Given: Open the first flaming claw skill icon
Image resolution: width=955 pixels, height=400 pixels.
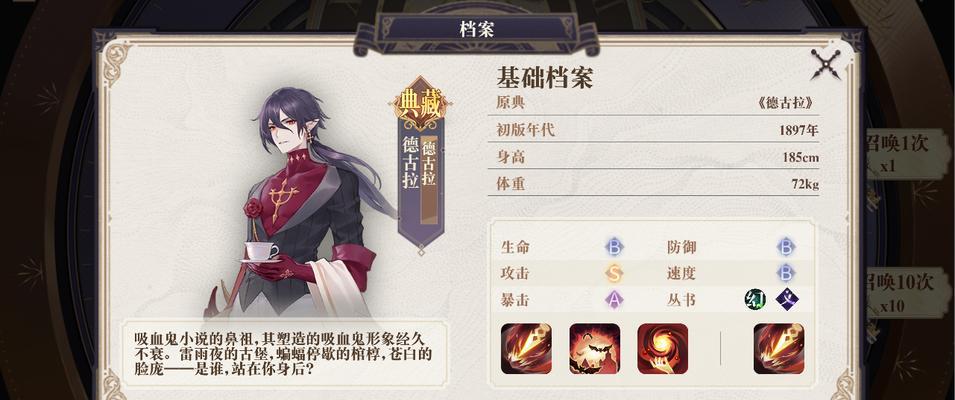Looking at the screenshot, I should [526, 349].
